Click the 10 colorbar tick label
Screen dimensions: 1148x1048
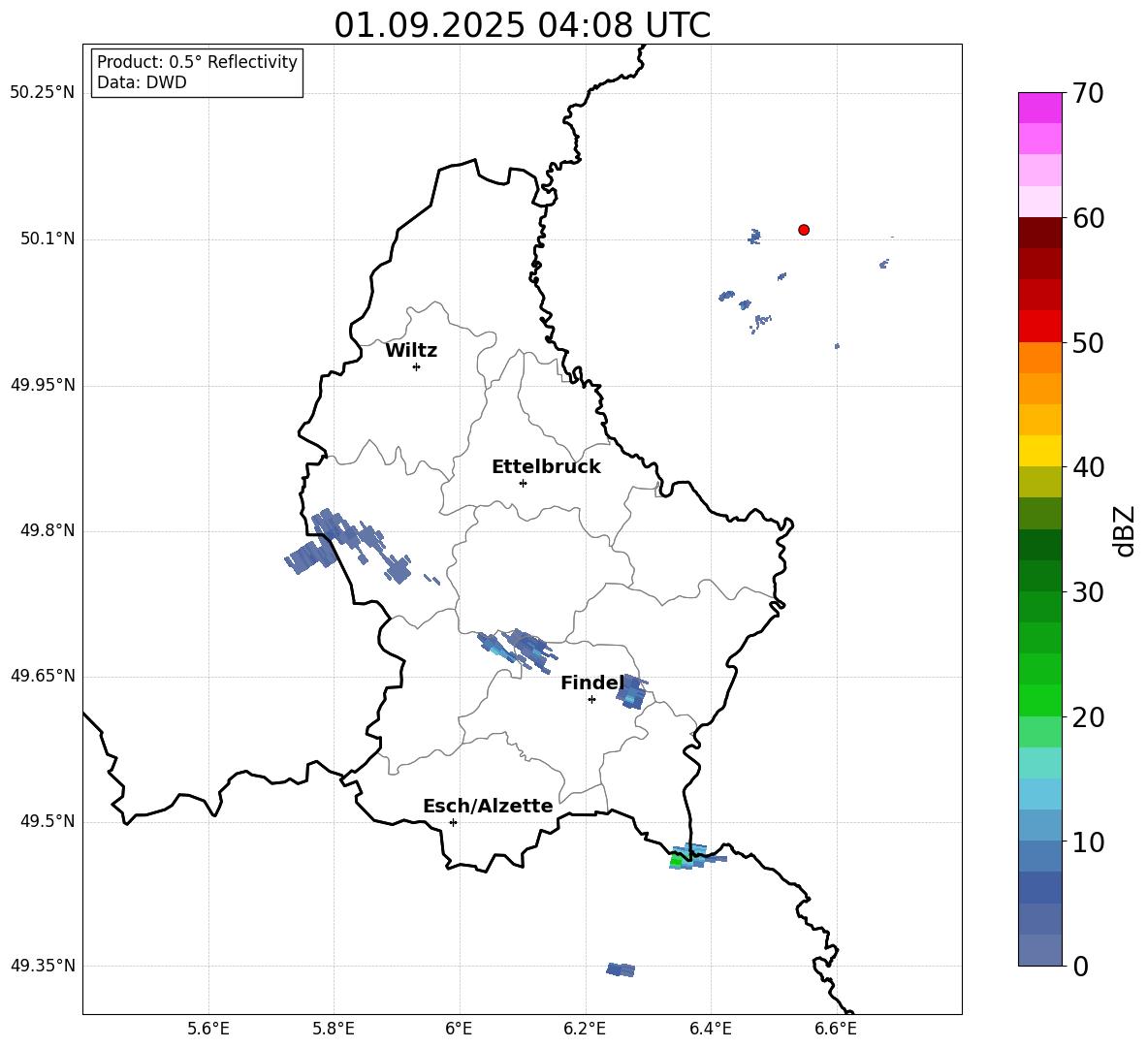point(1088,842)
